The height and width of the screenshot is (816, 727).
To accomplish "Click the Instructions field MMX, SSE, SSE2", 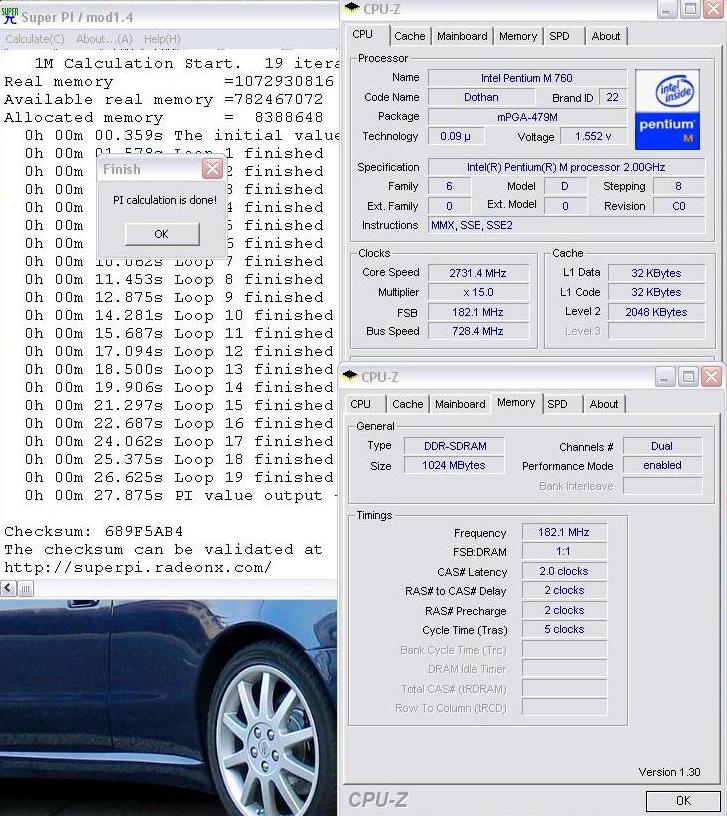I will tap(566, 225).
